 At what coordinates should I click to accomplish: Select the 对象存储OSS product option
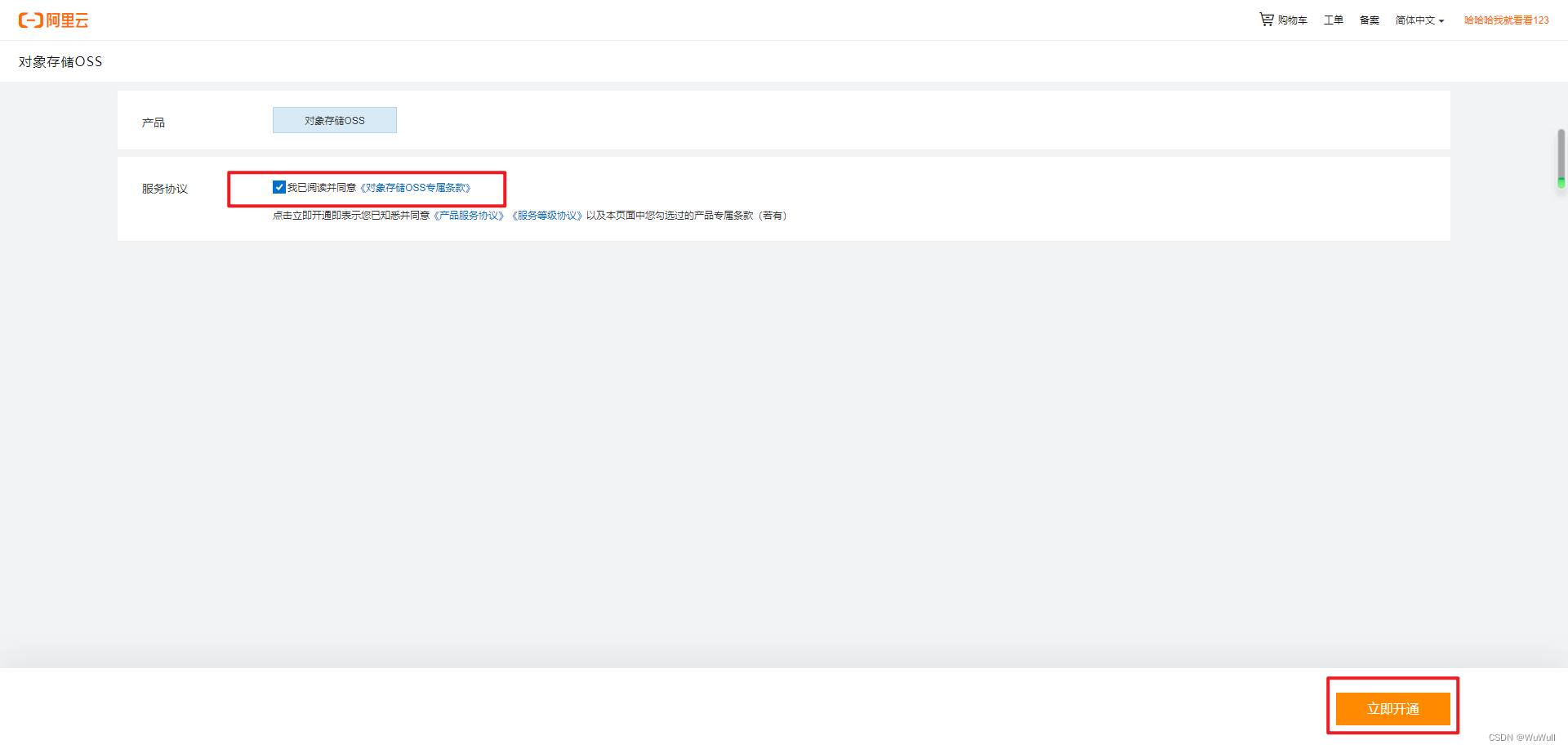335,120
